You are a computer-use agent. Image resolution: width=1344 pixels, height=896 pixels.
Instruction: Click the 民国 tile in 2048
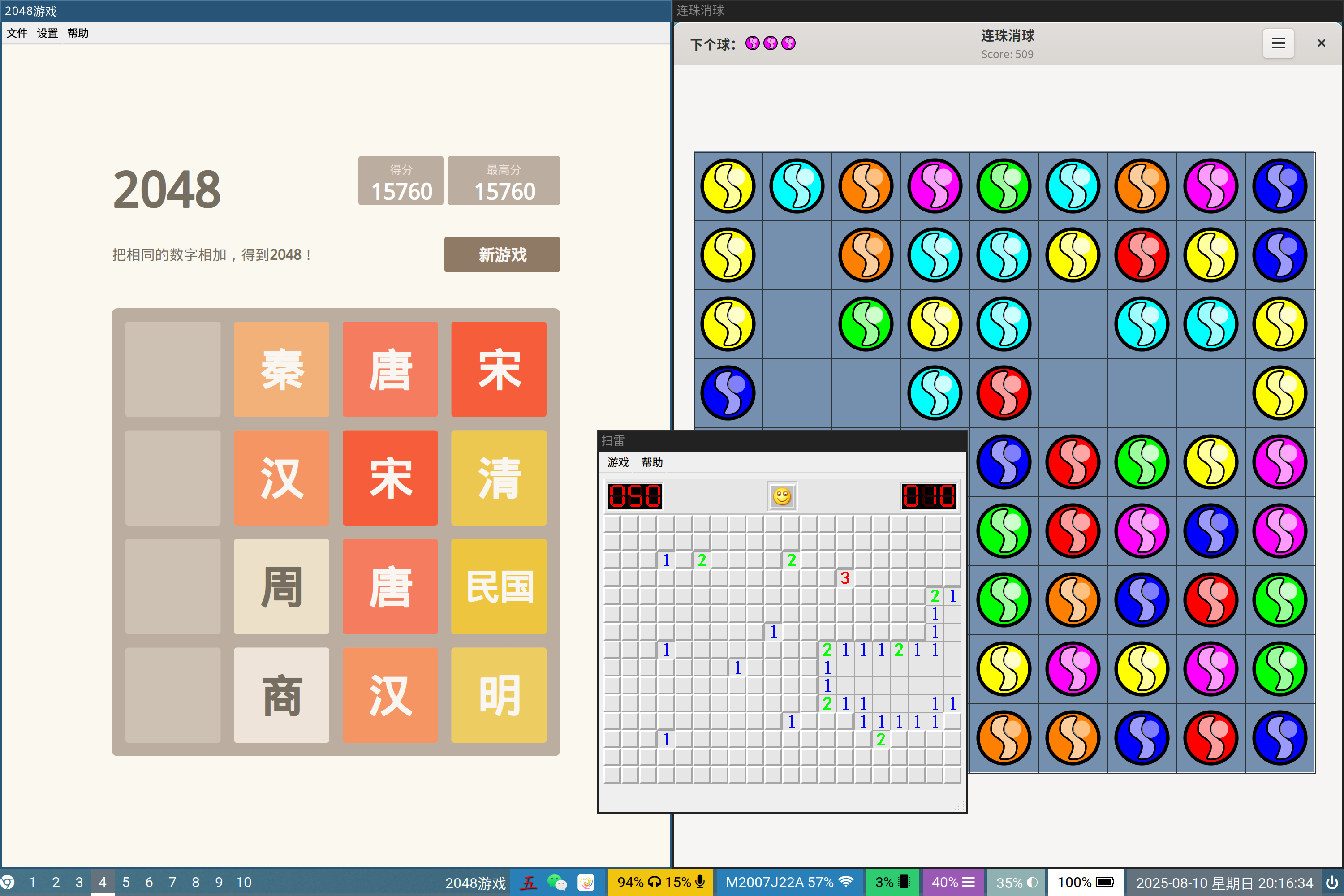coord(499,586)
